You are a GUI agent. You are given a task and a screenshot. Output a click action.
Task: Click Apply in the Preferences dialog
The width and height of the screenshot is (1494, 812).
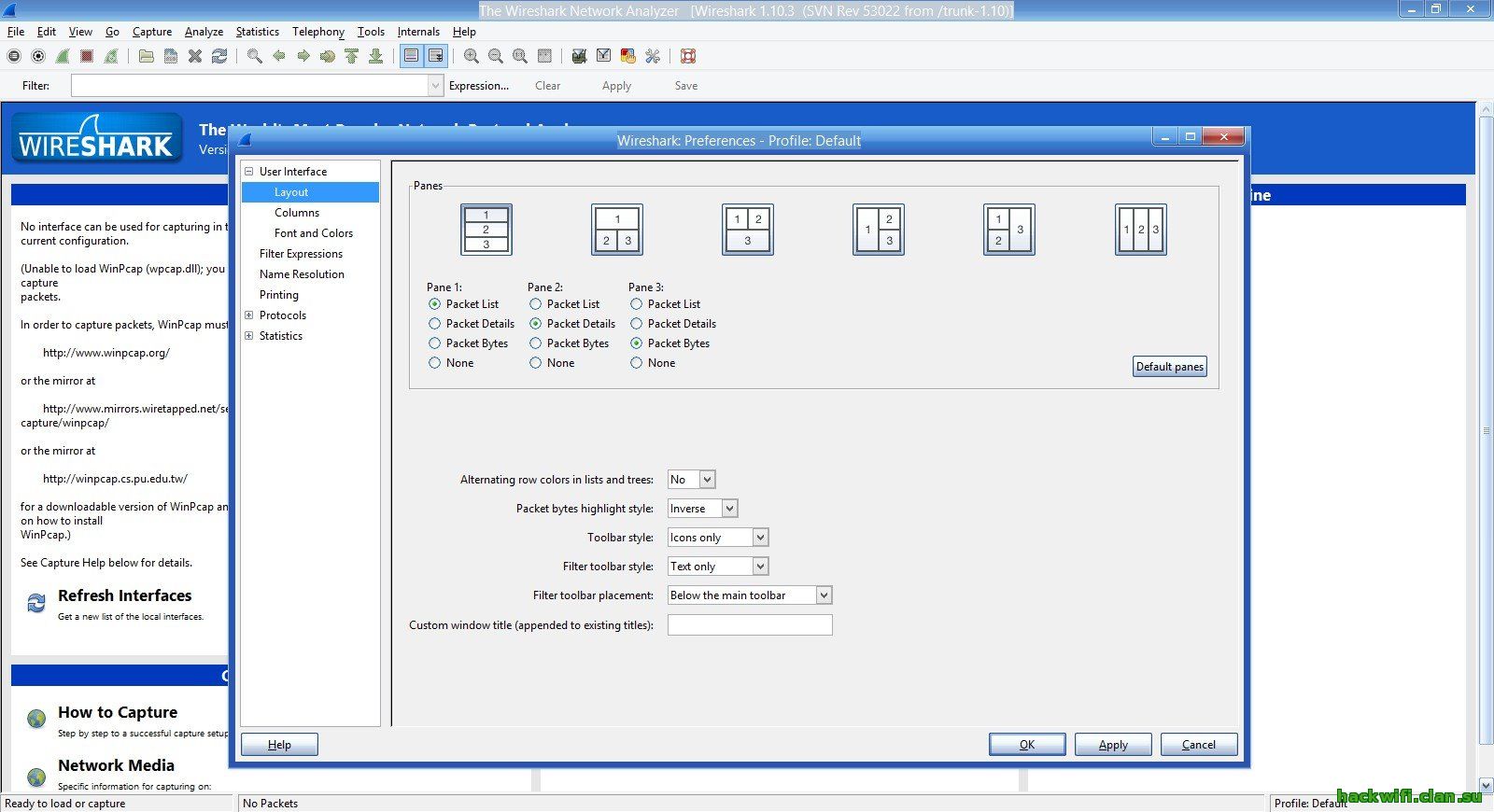(1113, 745)
